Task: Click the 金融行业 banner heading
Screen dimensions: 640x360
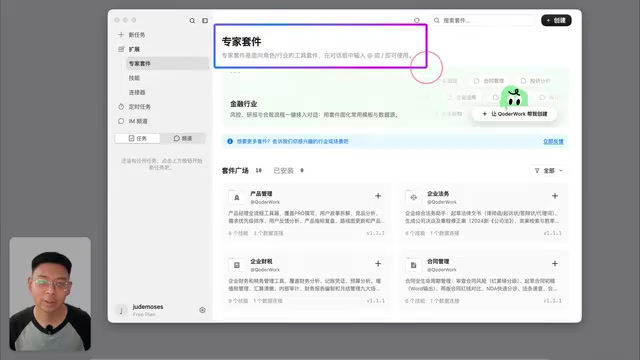Action: (244, 104)
